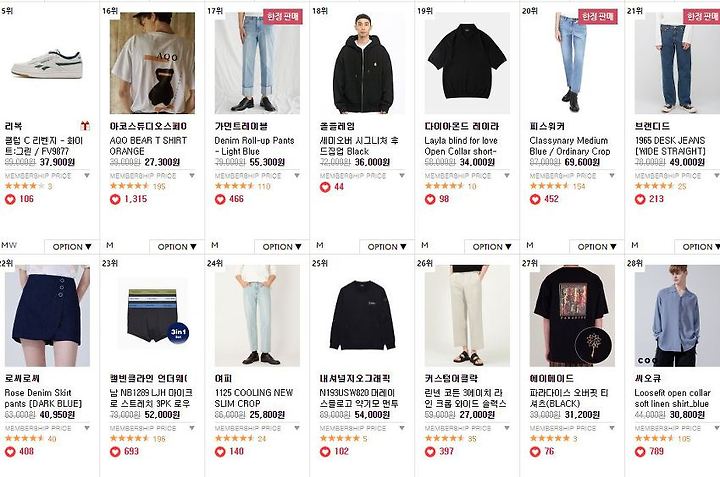
Task: Click heart icon on Denim Roll-up Pants
Action: coord(220,199)
